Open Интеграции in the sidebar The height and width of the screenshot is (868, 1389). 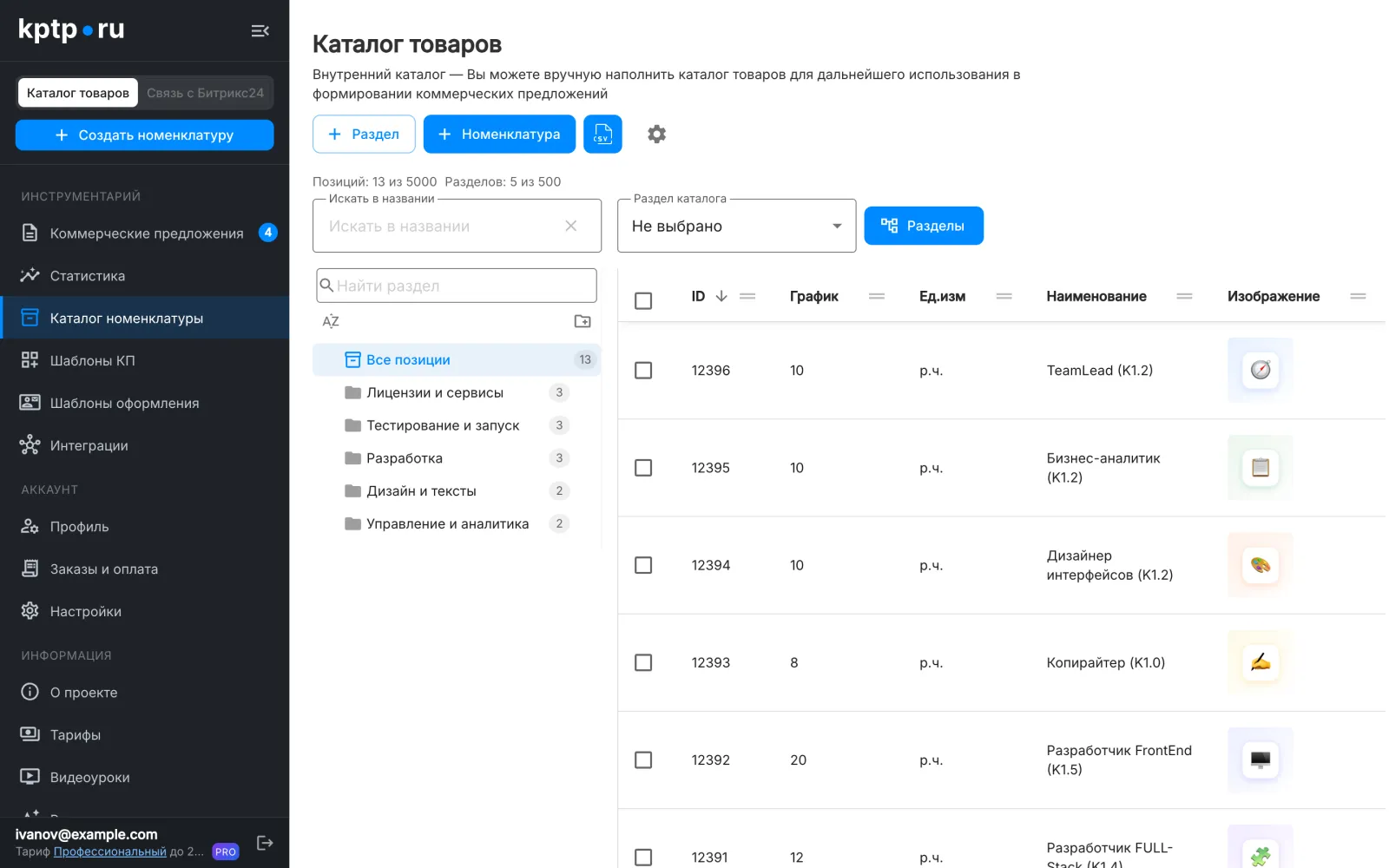pyautogui.click(x=144, y=445)
